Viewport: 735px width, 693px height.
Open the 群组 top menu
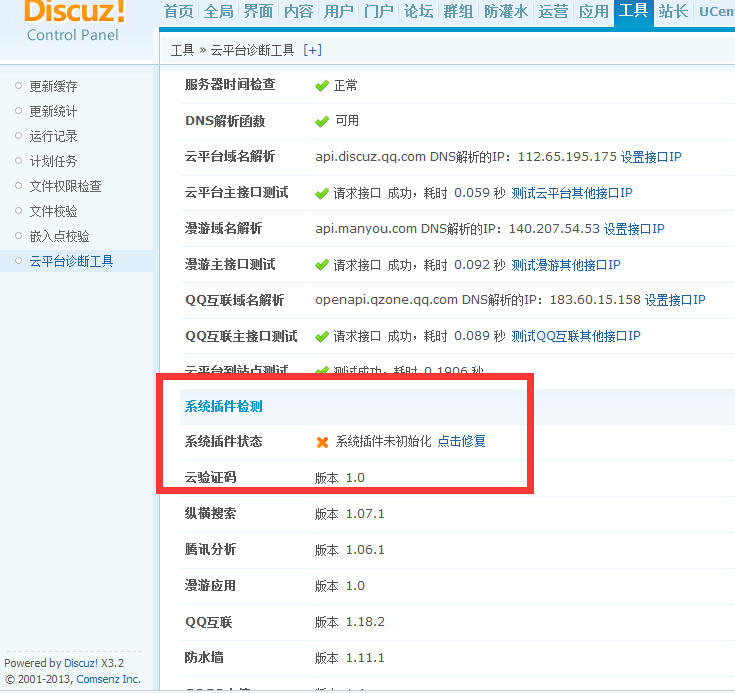point(458,11)
